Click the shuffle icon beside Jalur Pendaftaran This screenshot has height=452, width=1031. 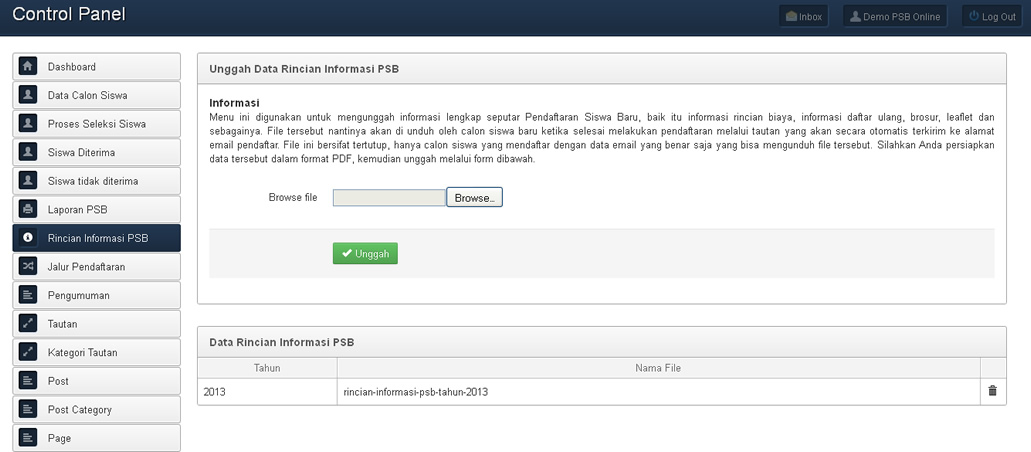pyautogui.click(x=28, y=267)
